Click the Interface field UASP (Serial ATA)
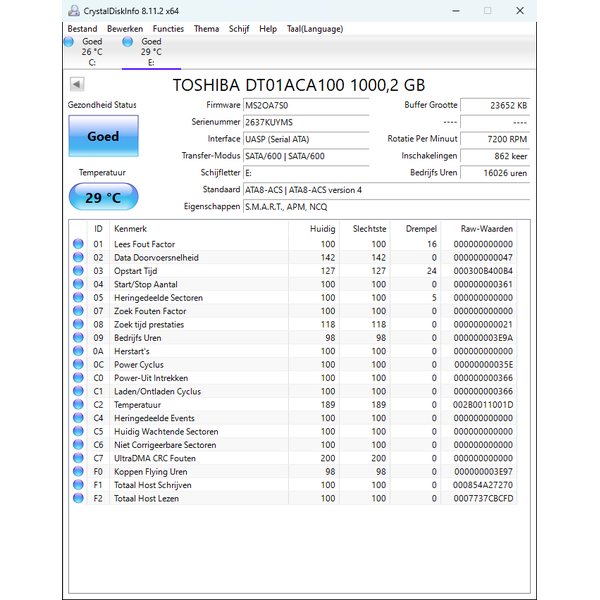 (x=306, y=139)
